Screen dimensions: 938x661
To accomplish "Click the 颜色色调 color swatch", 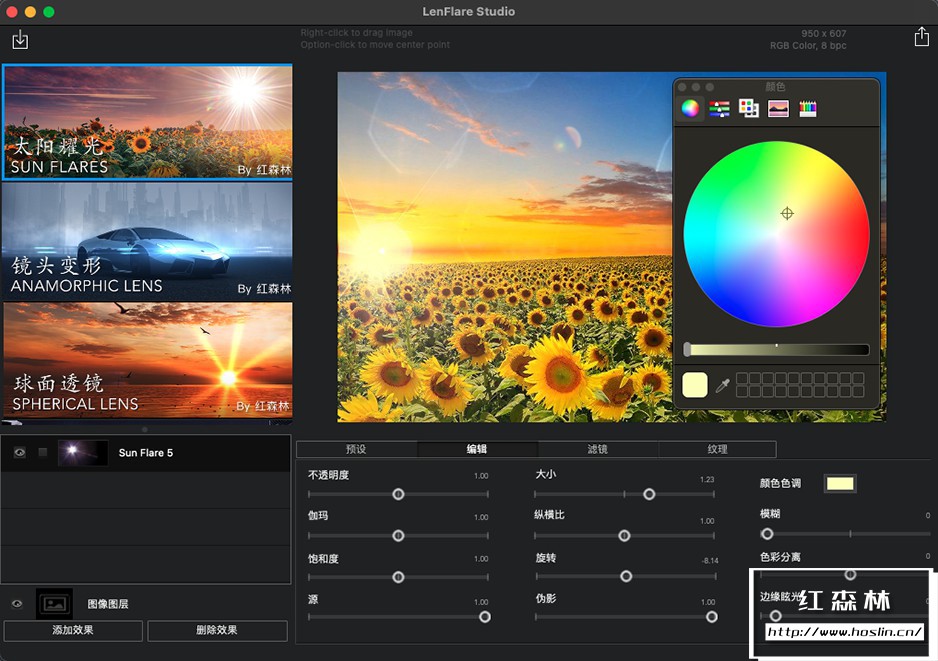I will [x=839, y=484].
